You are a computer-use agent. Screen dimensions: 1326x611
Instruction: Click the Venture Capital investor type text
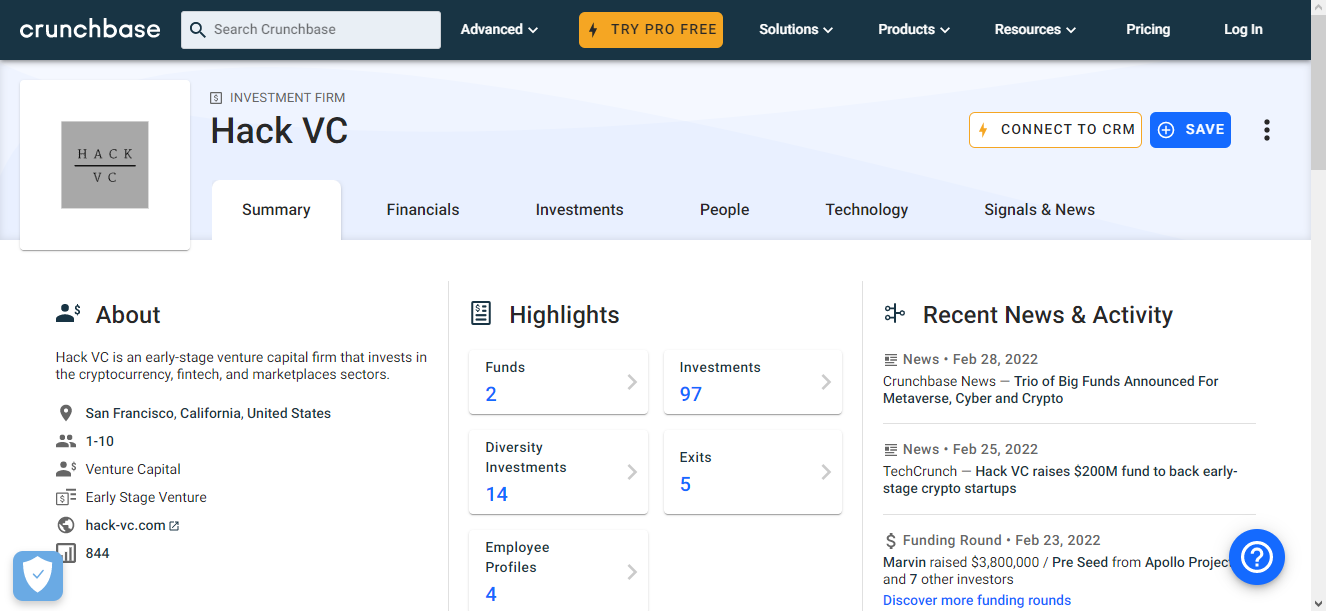133,469
